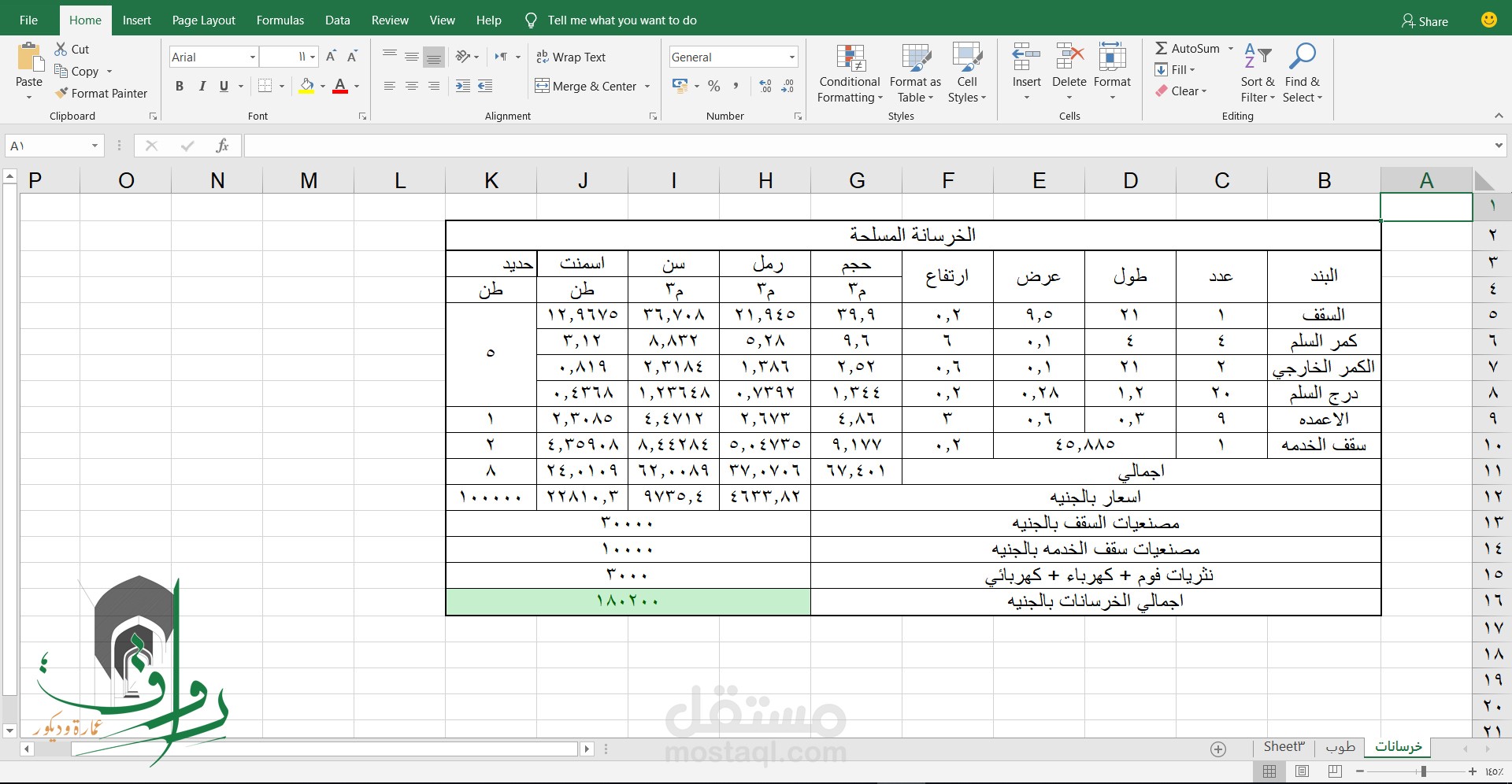Switch to the Page Layout tab
1512x784 pixels.
pos(204,20)
